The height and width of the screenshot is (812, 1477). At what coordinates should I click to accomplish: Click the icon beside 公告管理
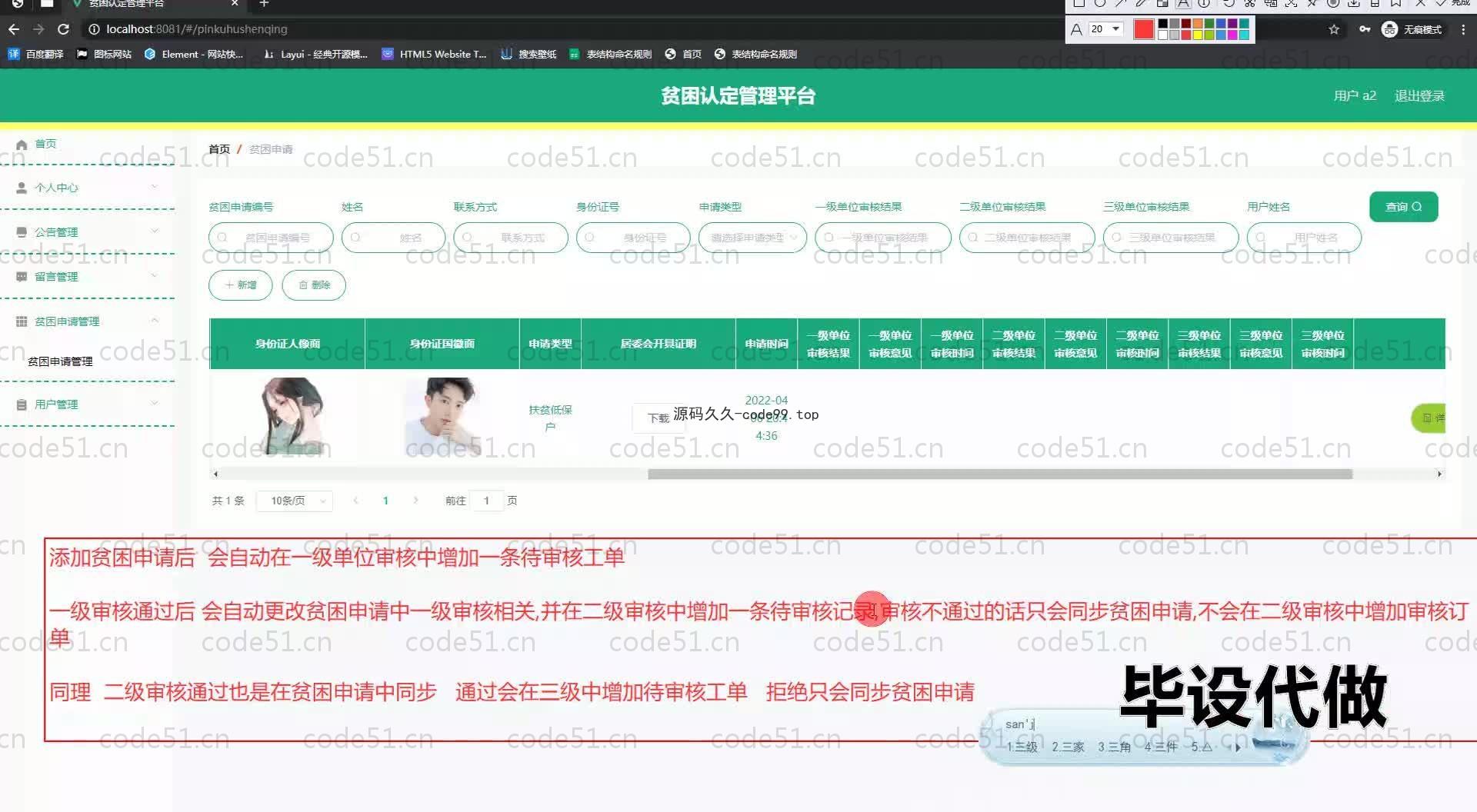click(x=22, y=231)
